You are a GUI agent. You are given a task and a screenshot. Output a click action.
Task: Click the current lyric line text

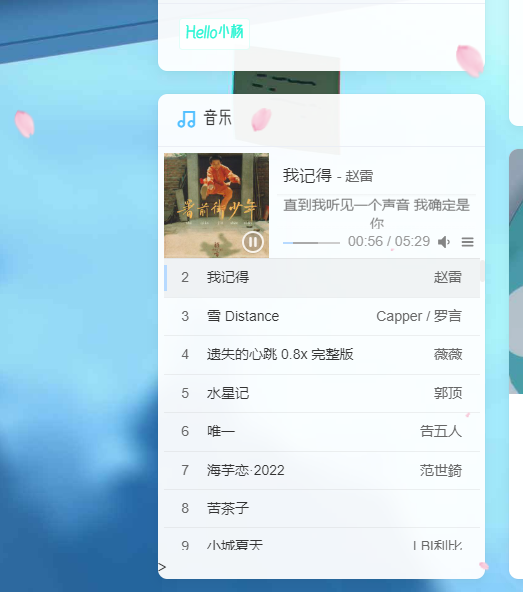[376, 214]
